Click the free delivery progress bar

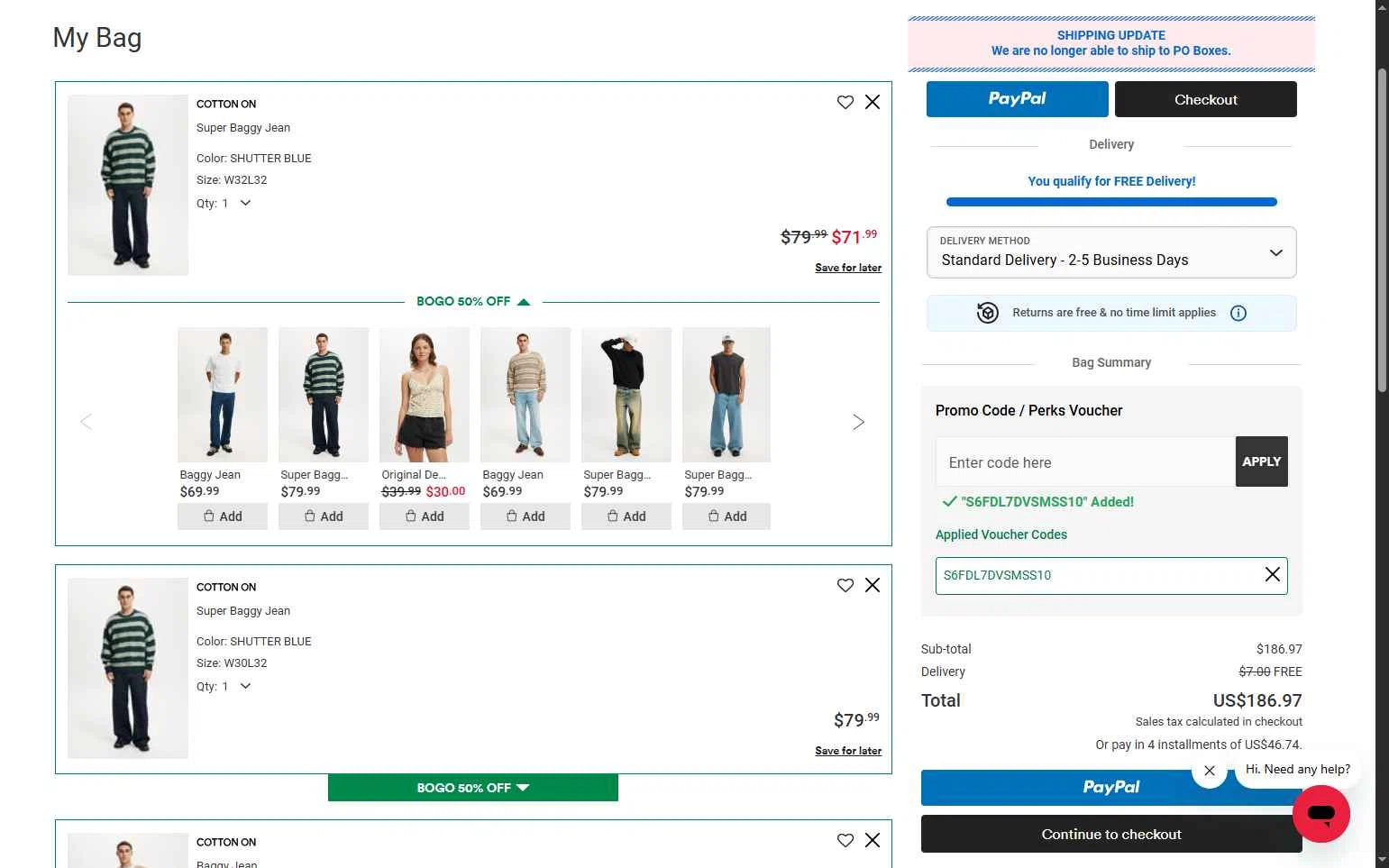[1111, 202]
